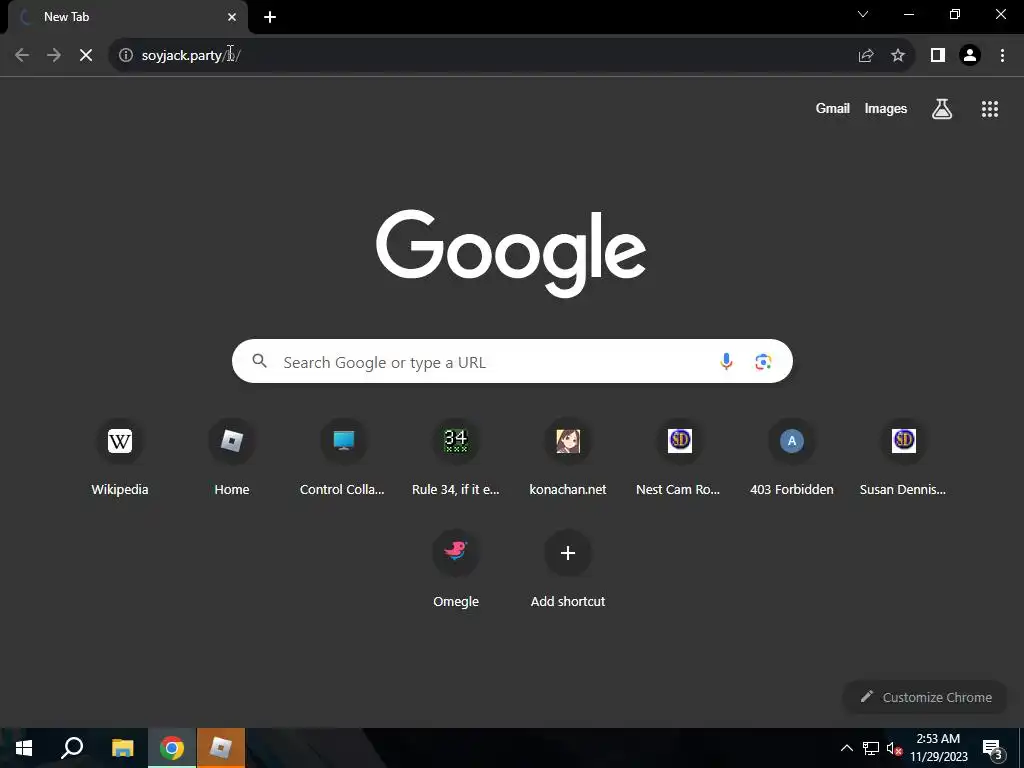Open Google Images link

[x=886, y=108]
